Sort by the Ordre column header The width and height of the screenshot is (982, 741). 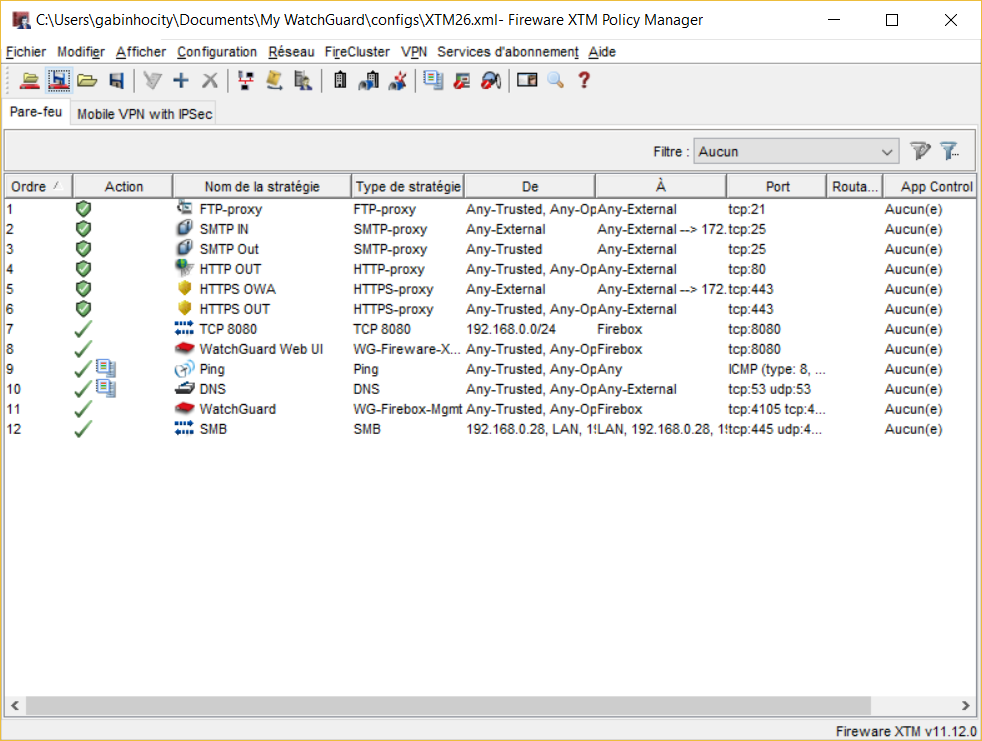point(38,187)
